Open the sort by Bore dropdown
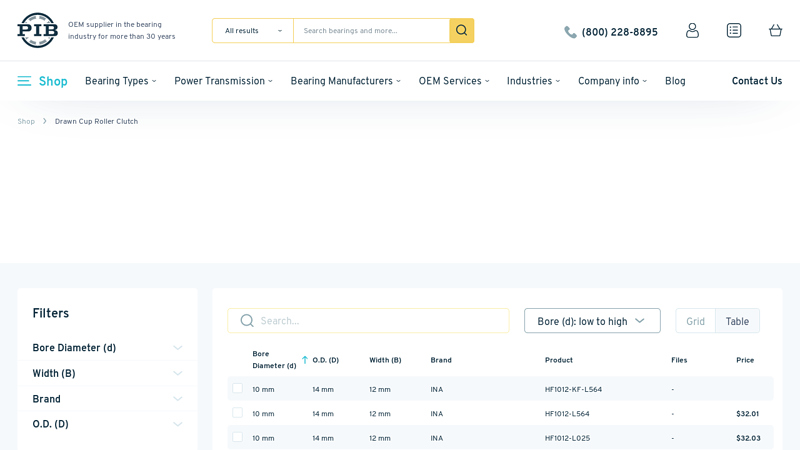 [592, 321]
